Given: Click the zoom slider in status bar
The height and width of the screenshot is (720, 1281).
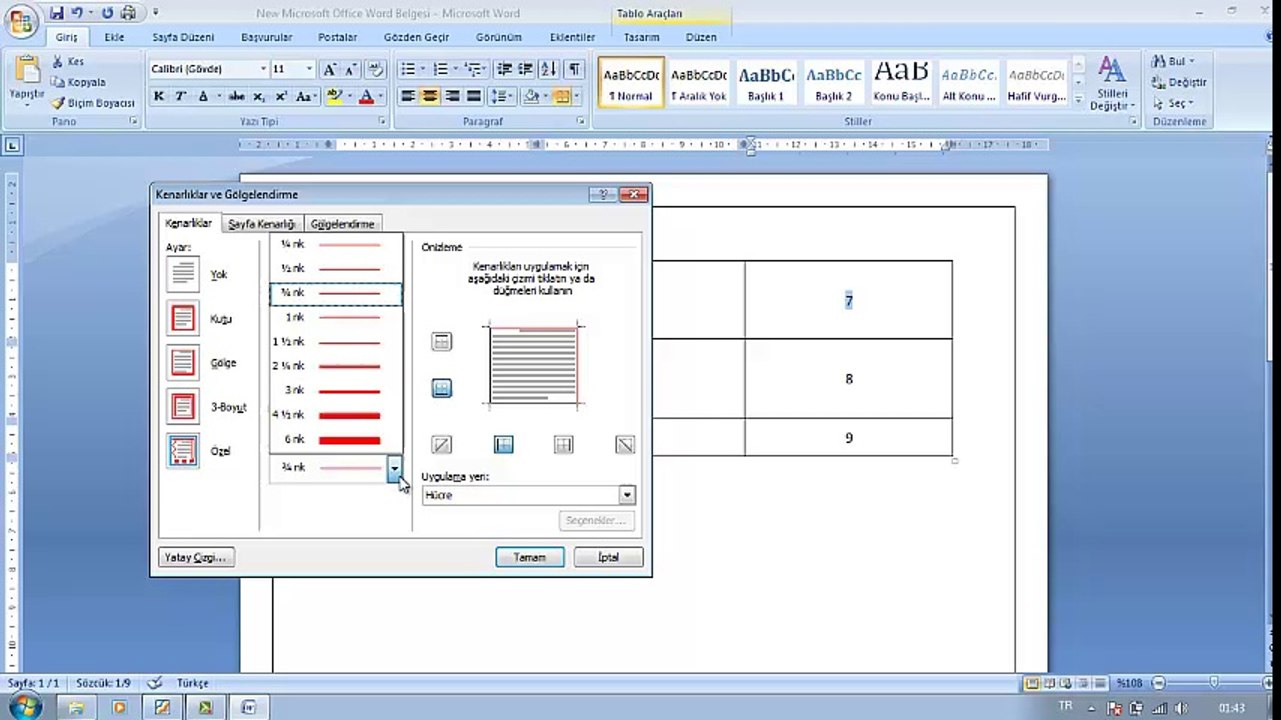Looking at the screenshot, I should [1212, 683].
